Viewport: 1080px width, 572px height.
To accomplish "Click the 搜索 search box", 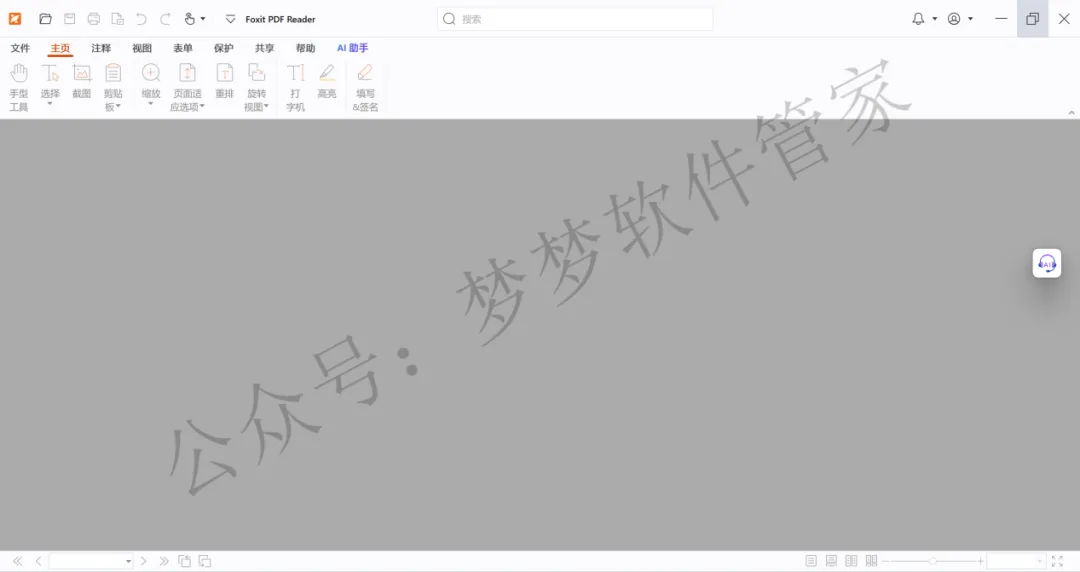I will pos(575,19).
